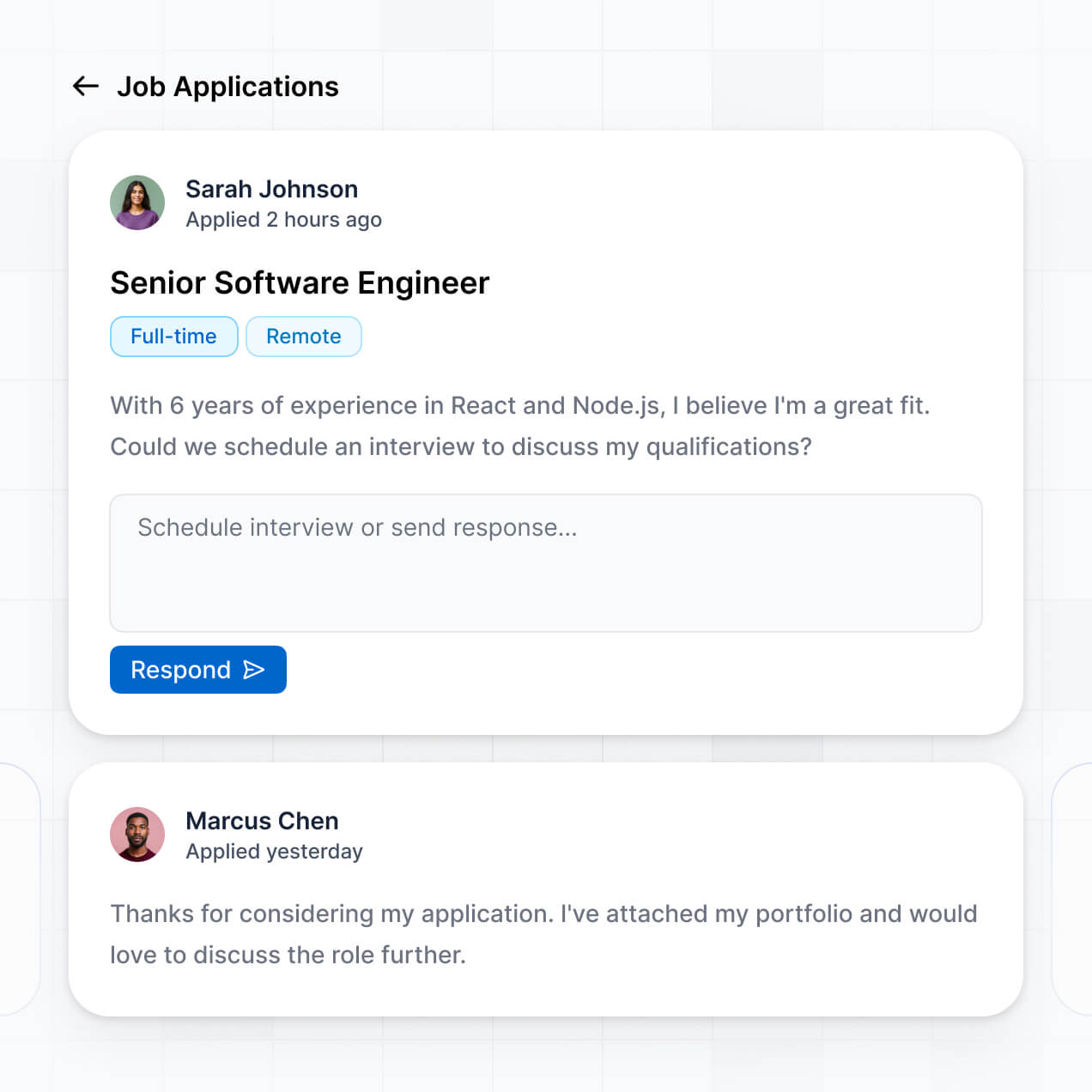Click the Job Applications heading
Screen dimensions: 1092x1092
pyautogui.click(x=227, y=86)
